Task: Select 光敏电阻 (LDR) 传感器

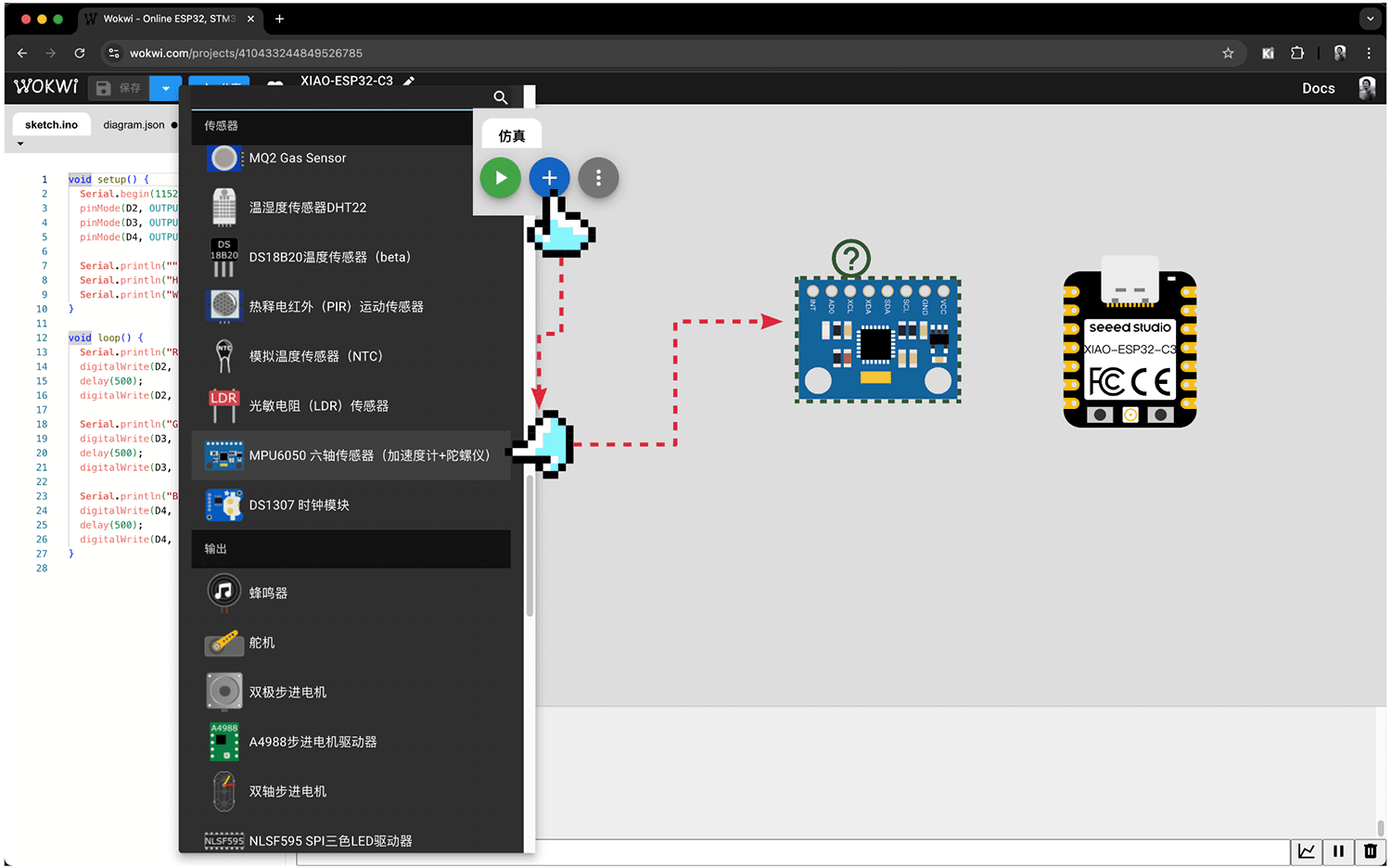Action: [351, 406]
